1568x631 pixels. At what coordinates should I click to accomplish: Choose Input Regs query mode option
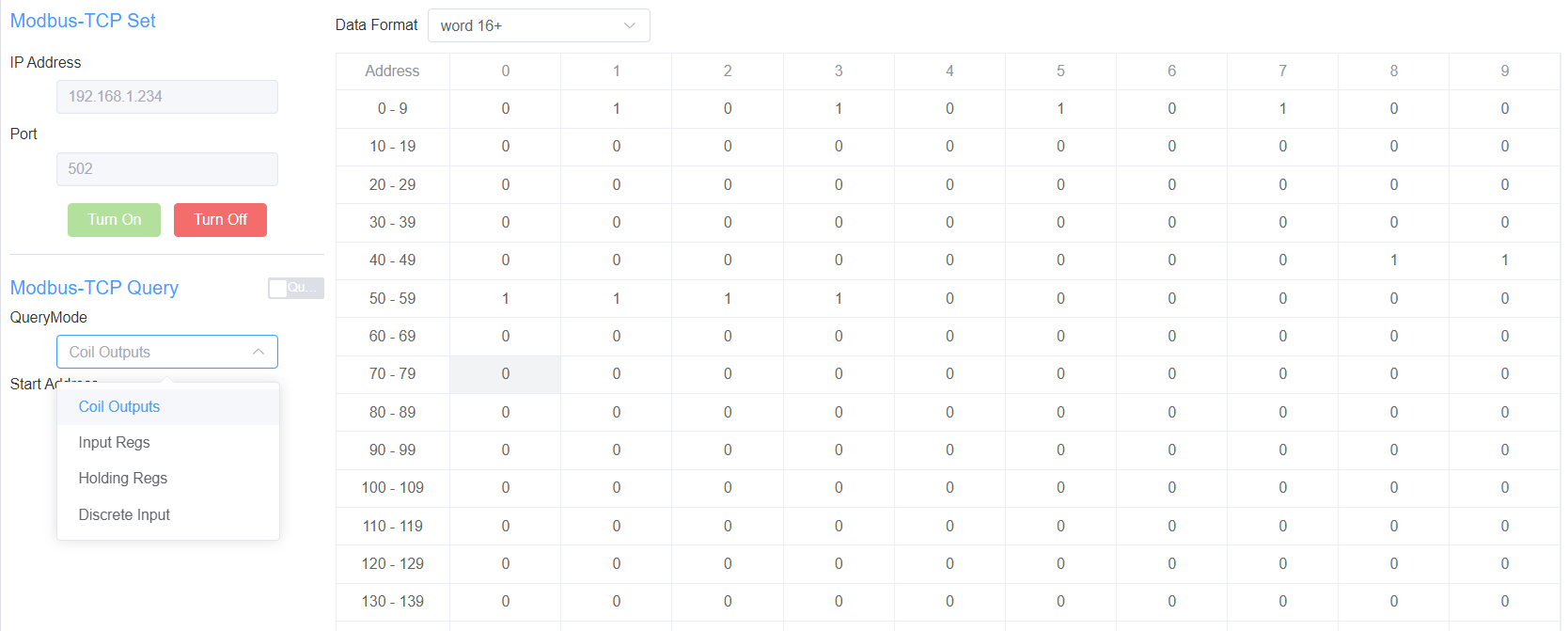pyautogui.click(x=114, y=442)
